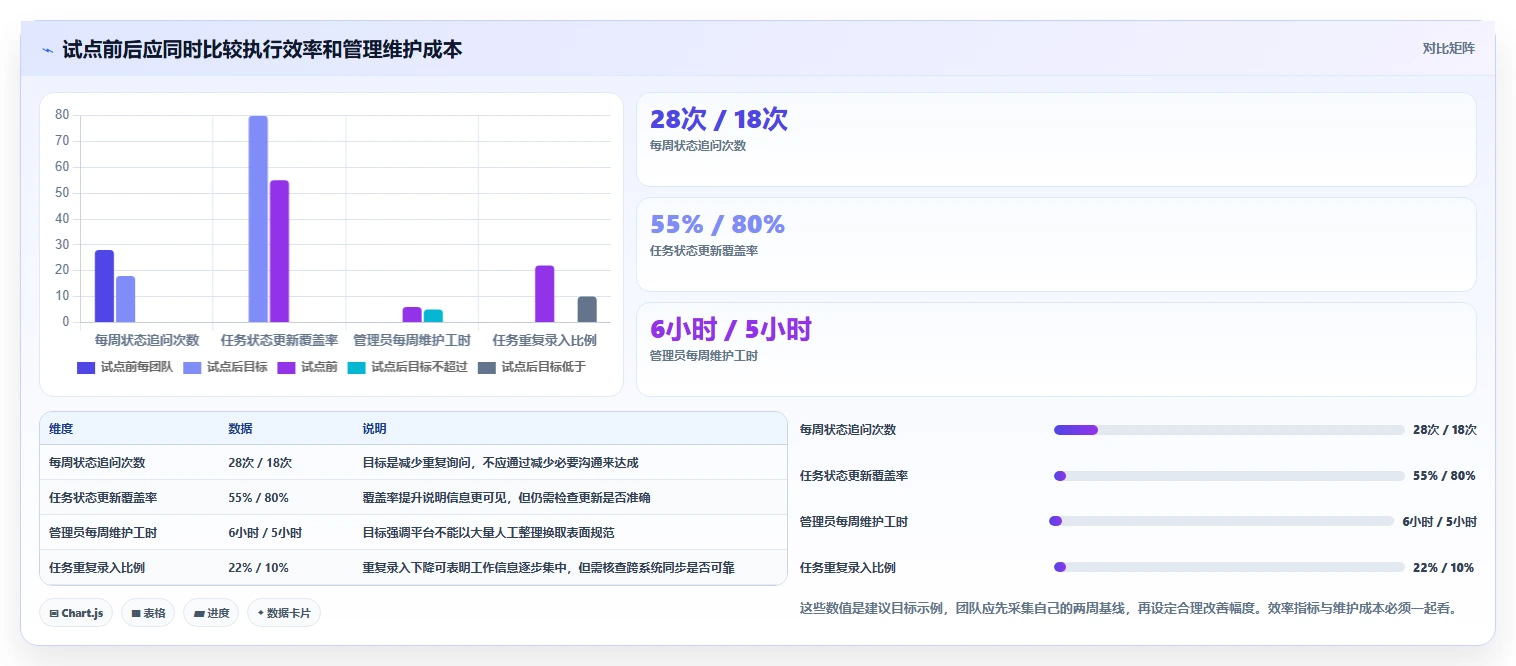Select the 任务状态更新覆盖率 progress bar
The image size is (1516, 666).
coord(1229,476)
